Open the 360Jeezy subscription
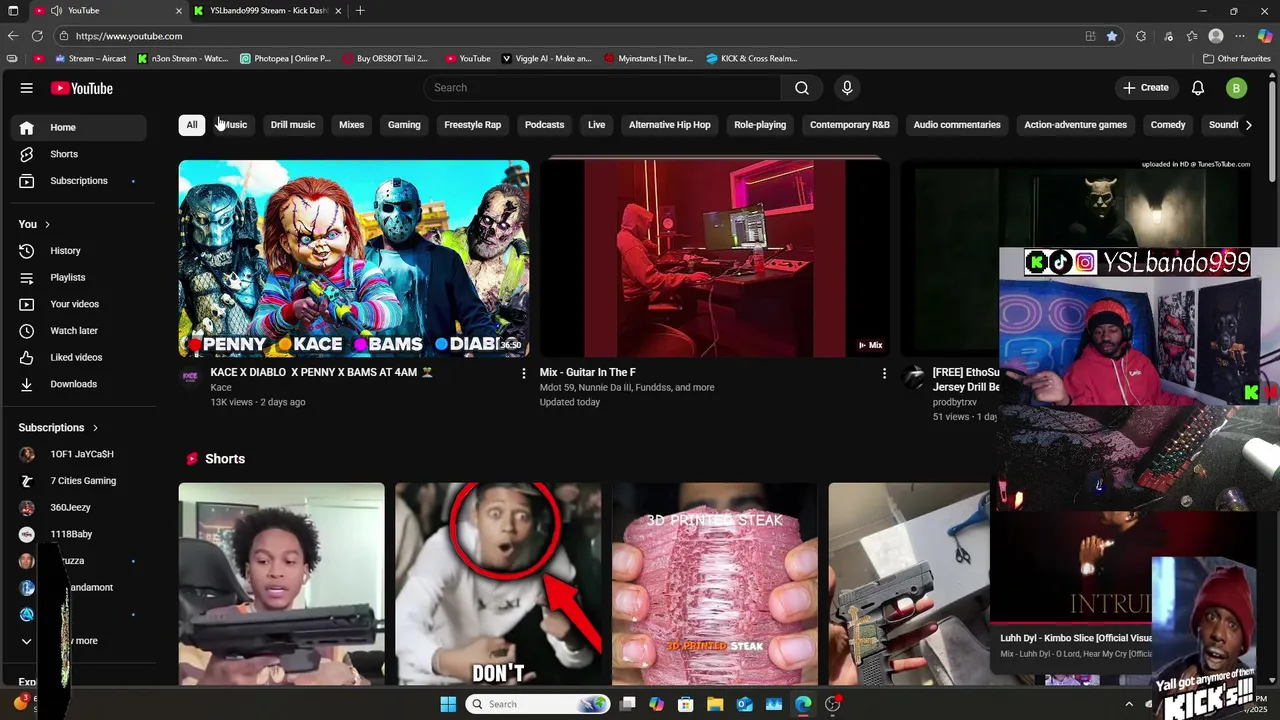Screen dimensions: 1280x720 coord(78,507)
